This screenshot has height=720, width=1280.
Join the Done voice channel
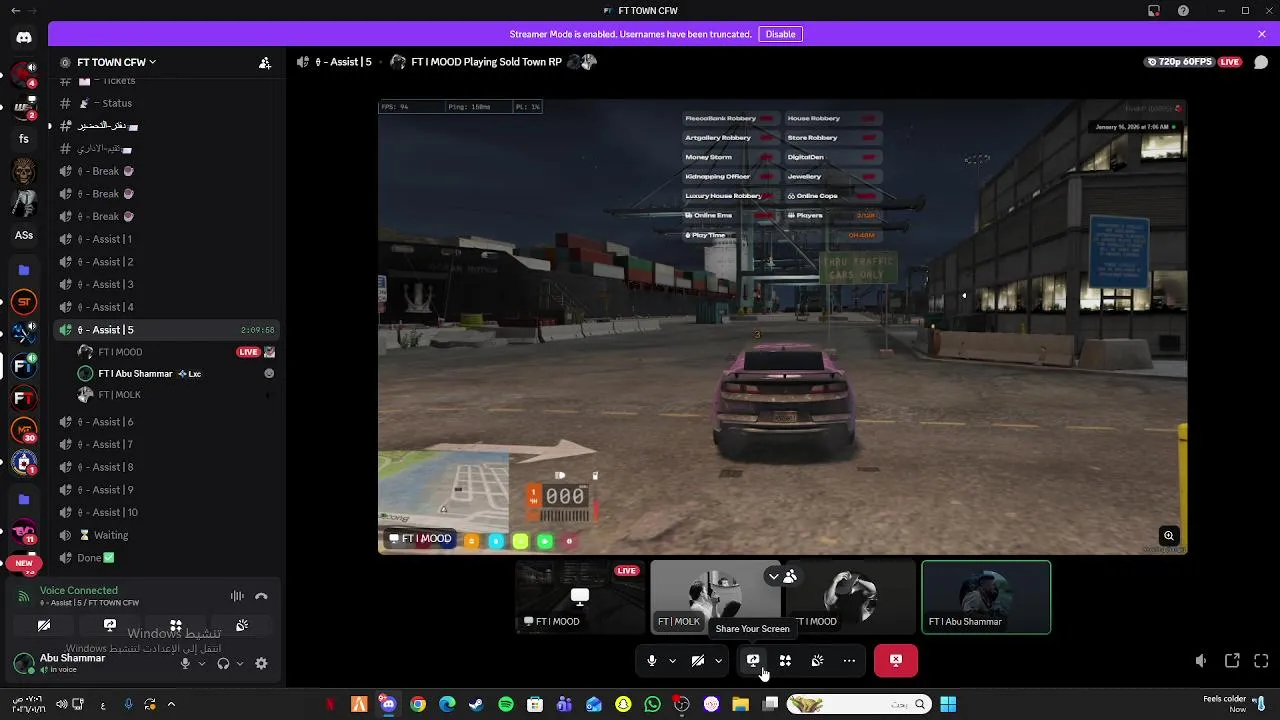(x=167, y=558)
